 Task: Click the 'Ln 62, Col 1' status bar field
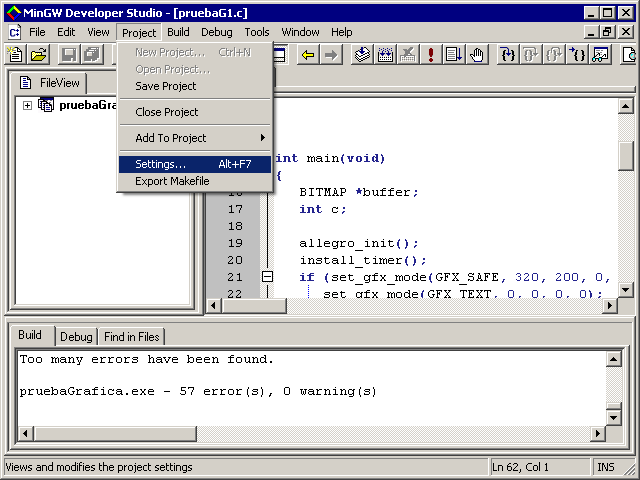(539, 467)
